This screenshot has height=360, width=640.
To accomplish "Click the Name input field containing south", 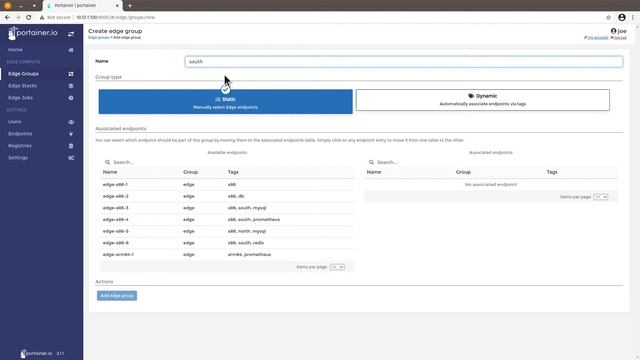I will (x=404, y=62).
